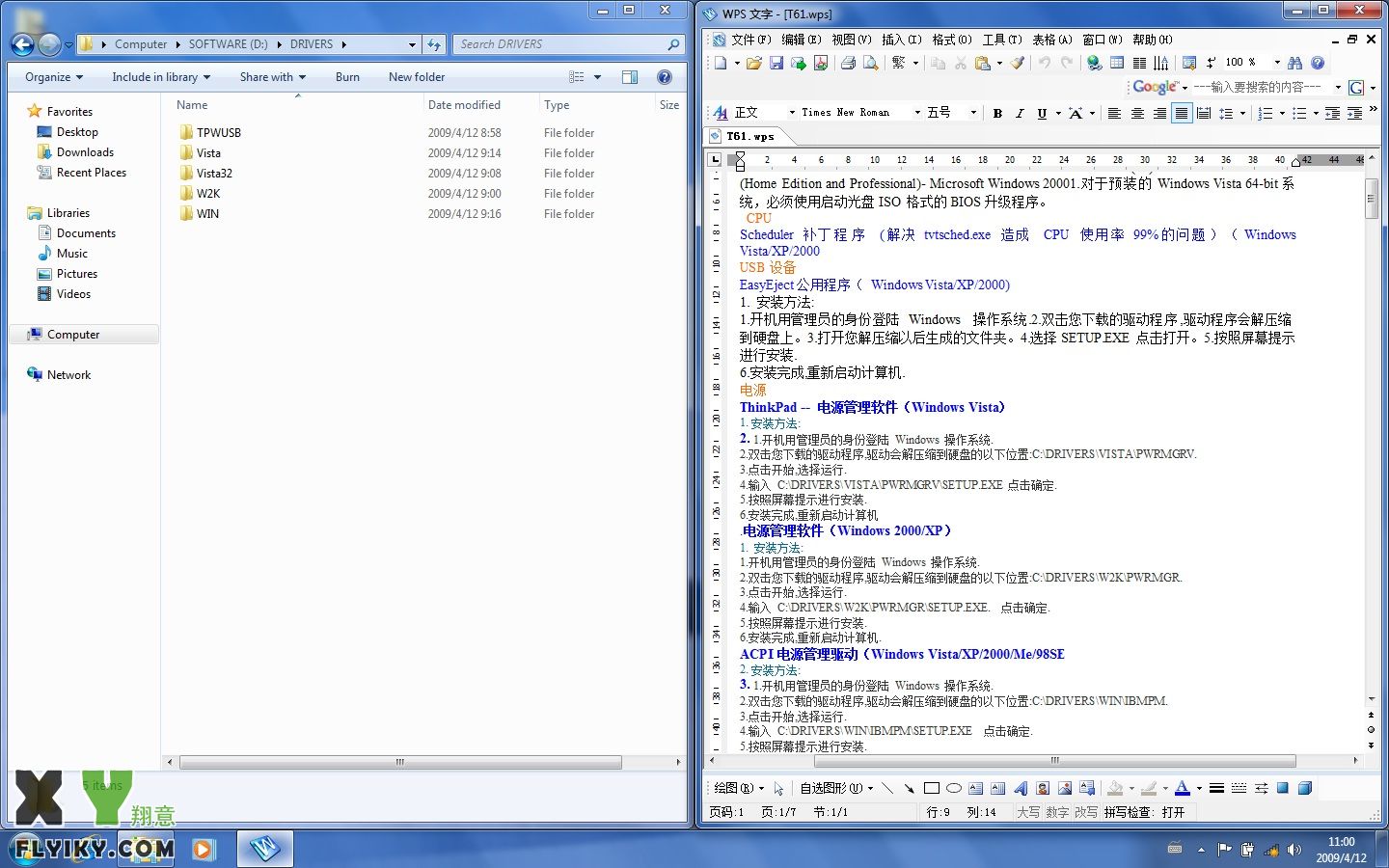Save the document with the floppy icon
Image resolution: width=1389 pixels, height=868 pixels.
point(776,63)
